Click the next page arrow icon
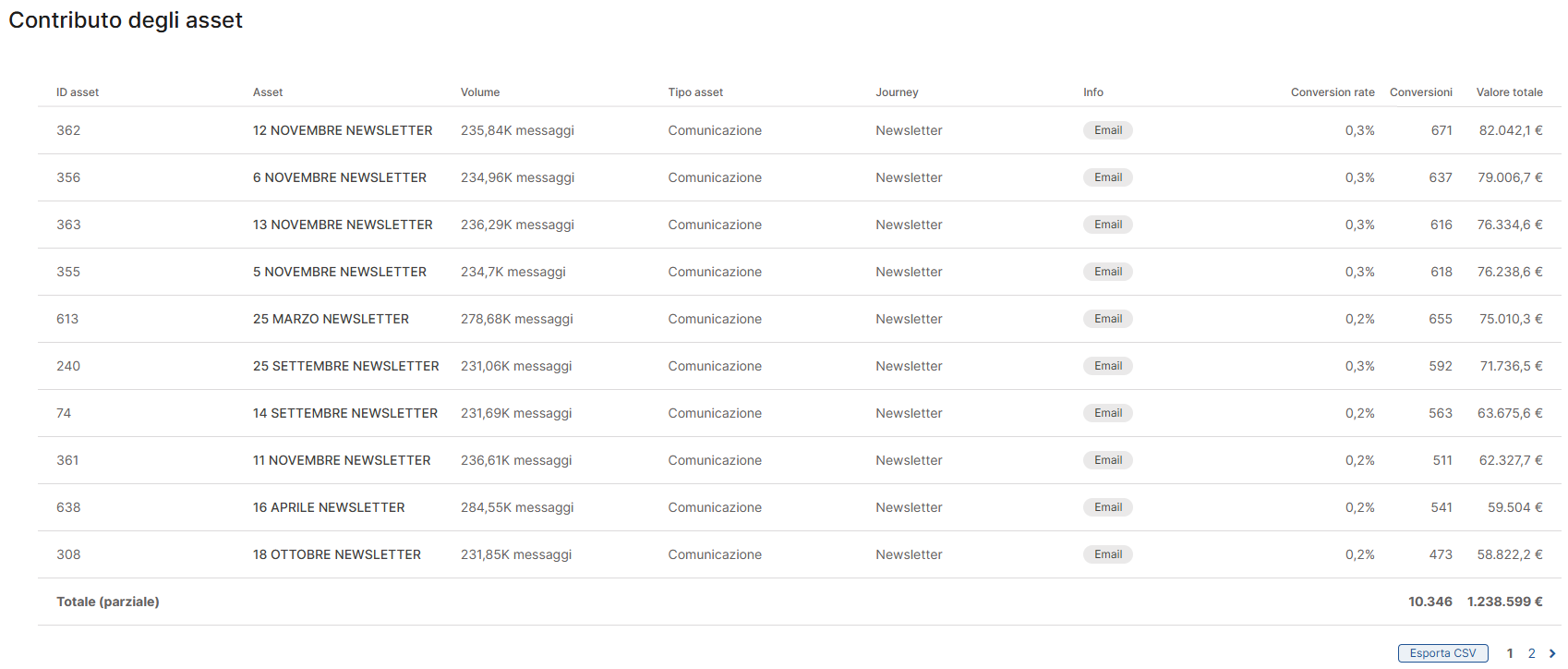Viewport: 1568px width, 669px height. tap(1552, 653)
